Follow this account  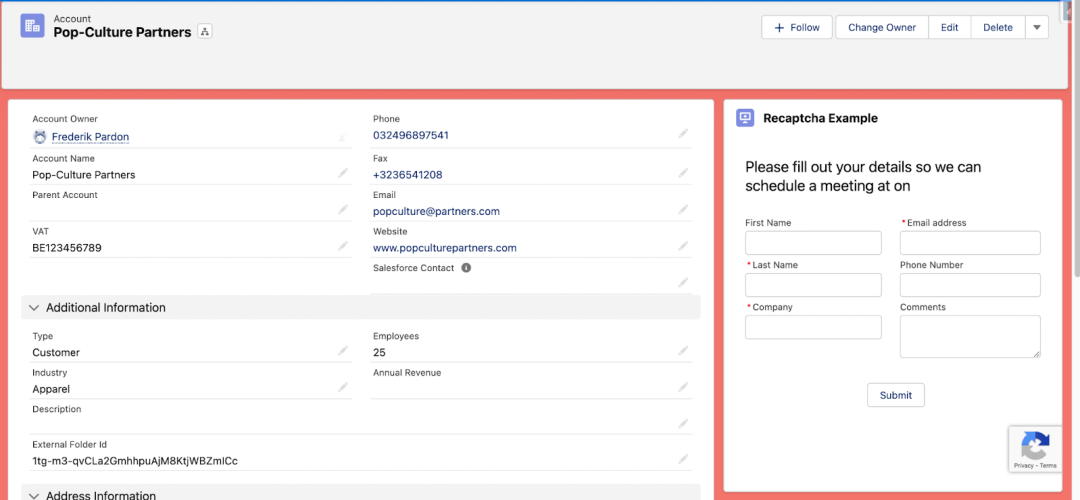tap(797, 28)
